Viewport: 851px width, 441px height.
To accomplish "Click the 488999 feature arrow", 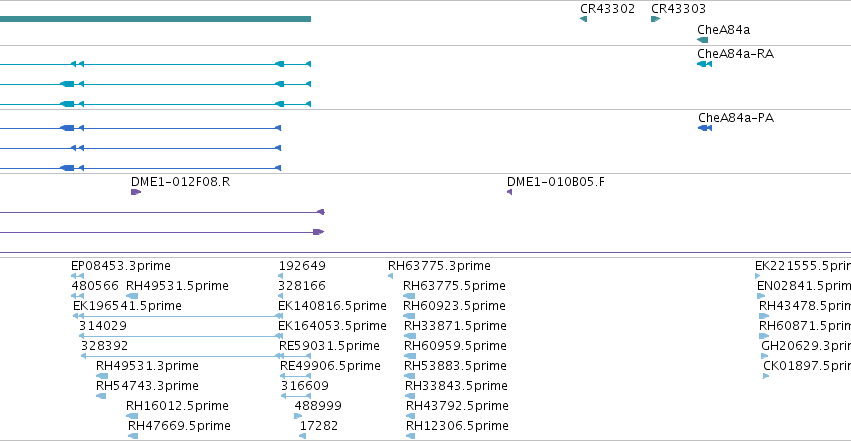I will pos(298,416).
